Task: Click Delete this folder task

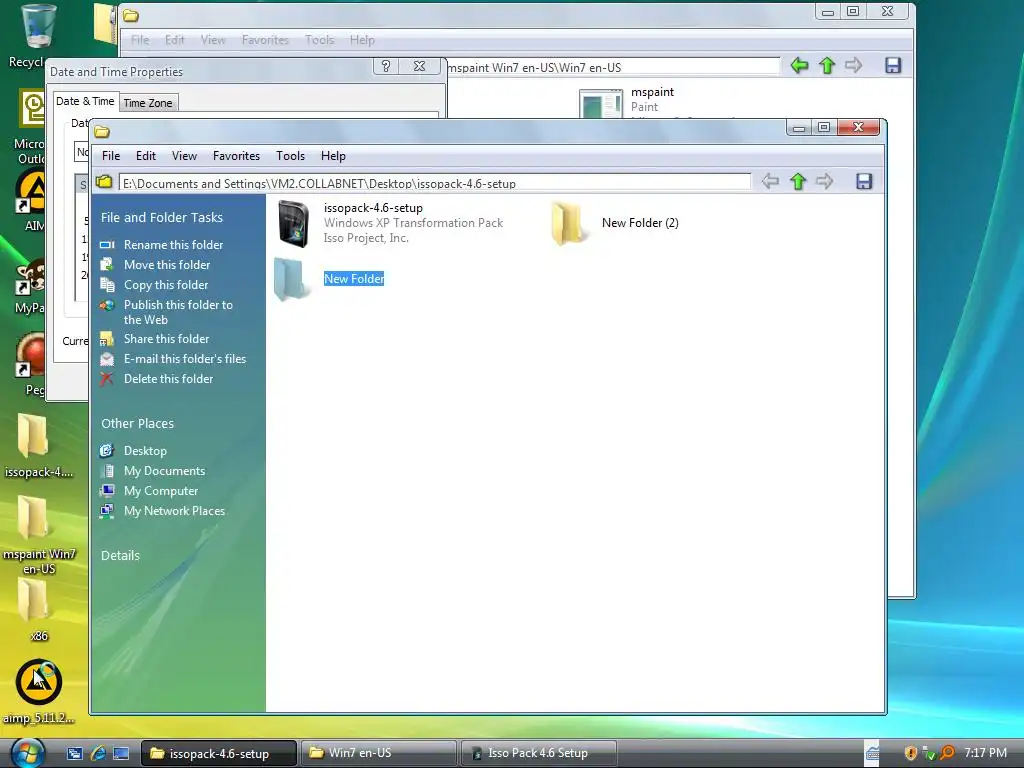Action: point(168,379)
